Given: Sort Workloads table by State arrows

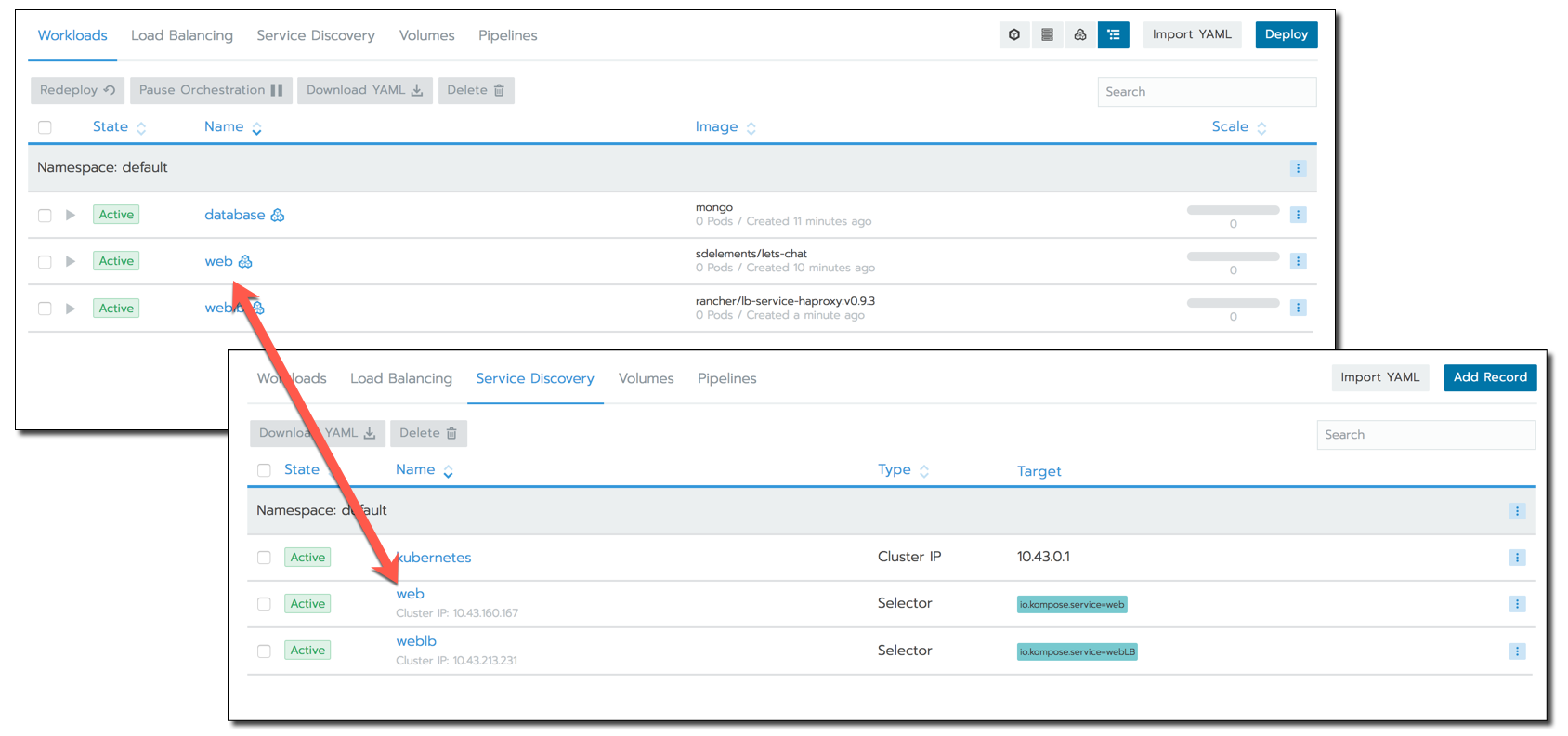Looking at the screenshot, I should click(x=141, y=128).
